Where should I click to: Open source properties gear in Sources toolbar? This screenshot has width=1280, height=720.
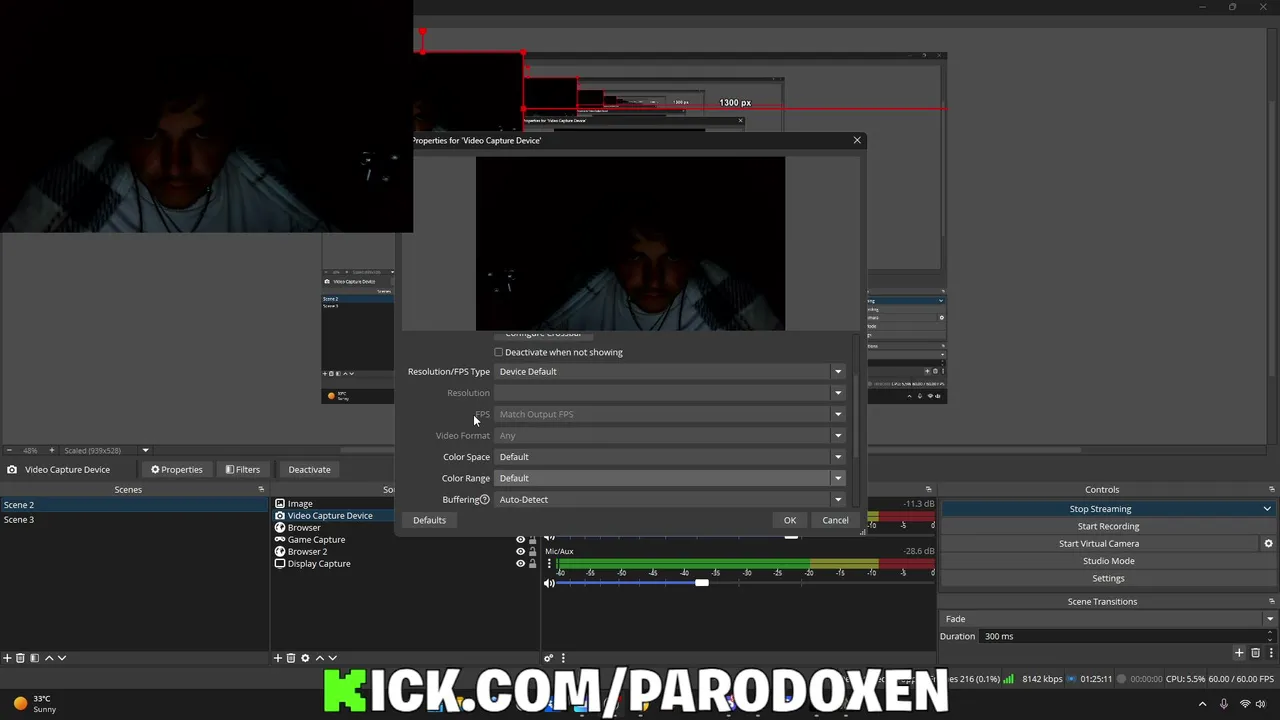305,658
